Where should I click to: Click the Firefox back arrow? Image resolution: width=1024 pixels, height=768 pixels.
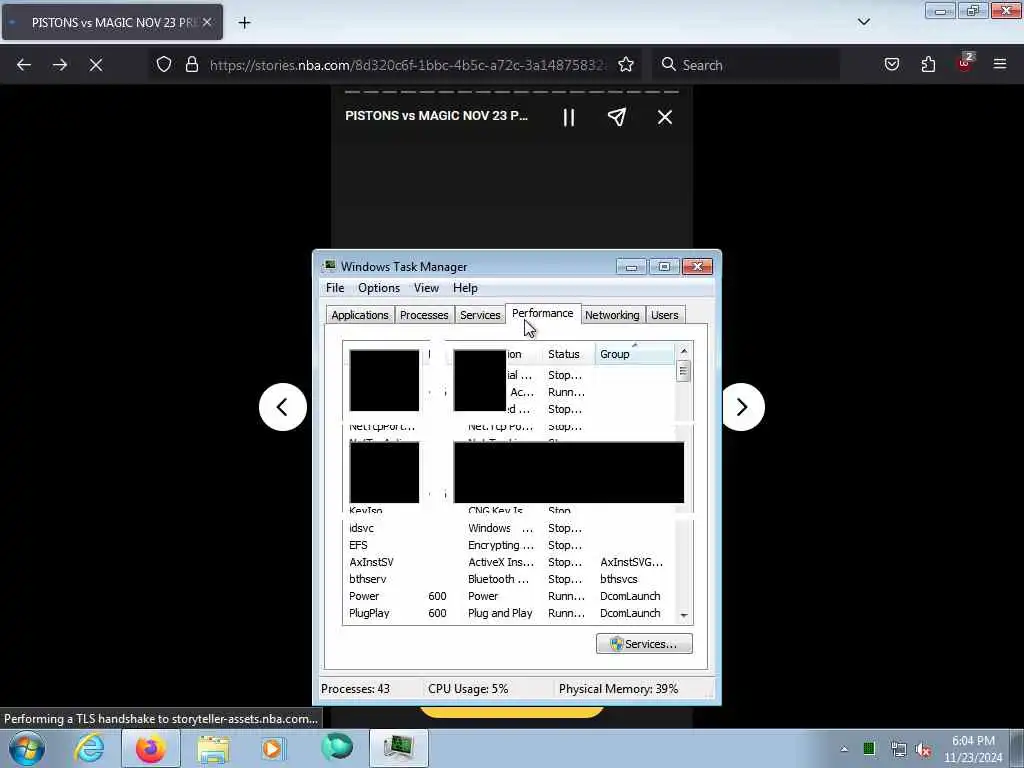point(24,65)
